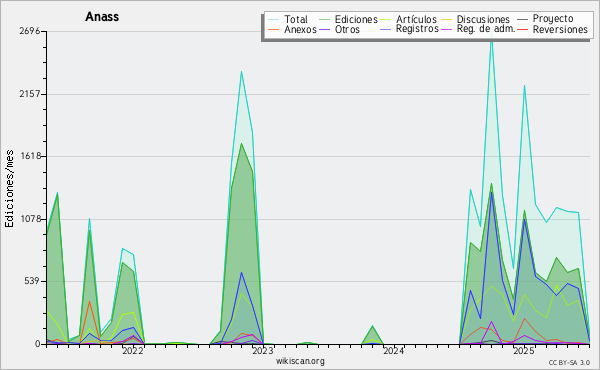Click the x-axis year label 2023

[x=263, y=351]
